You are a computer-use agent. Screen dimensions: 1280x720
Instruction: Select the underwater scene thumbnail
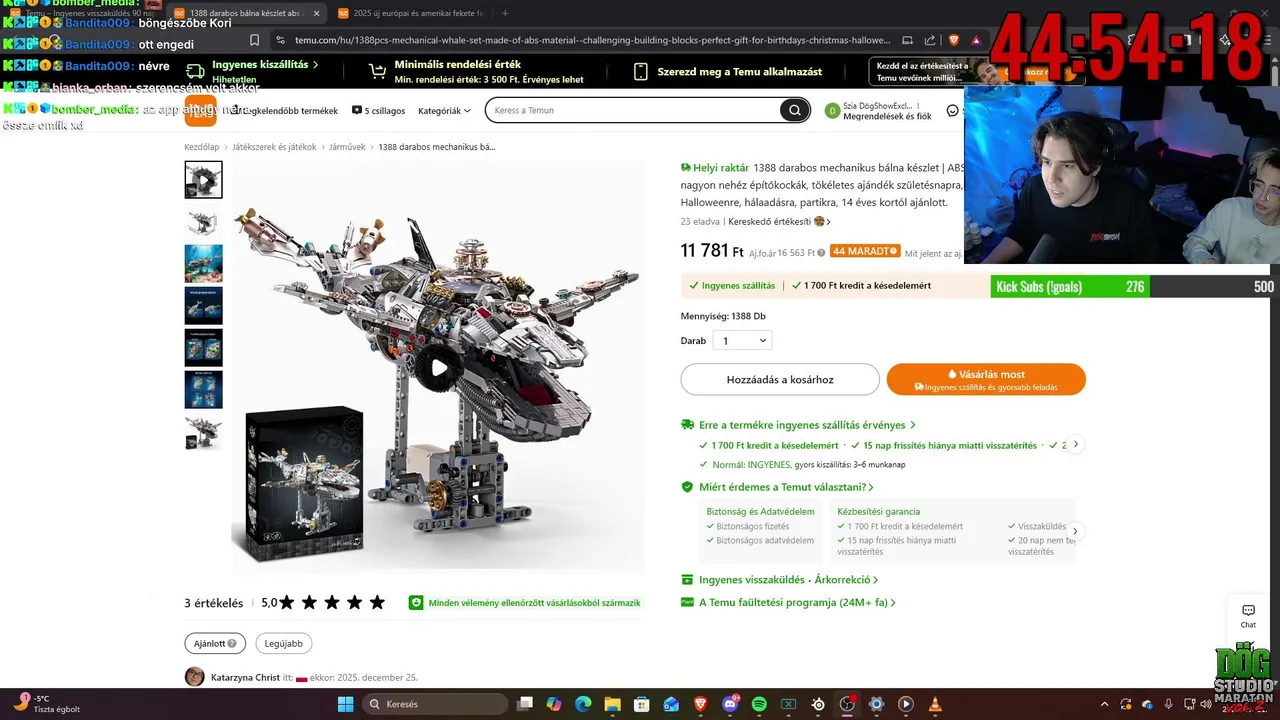(x=203, y=264)
